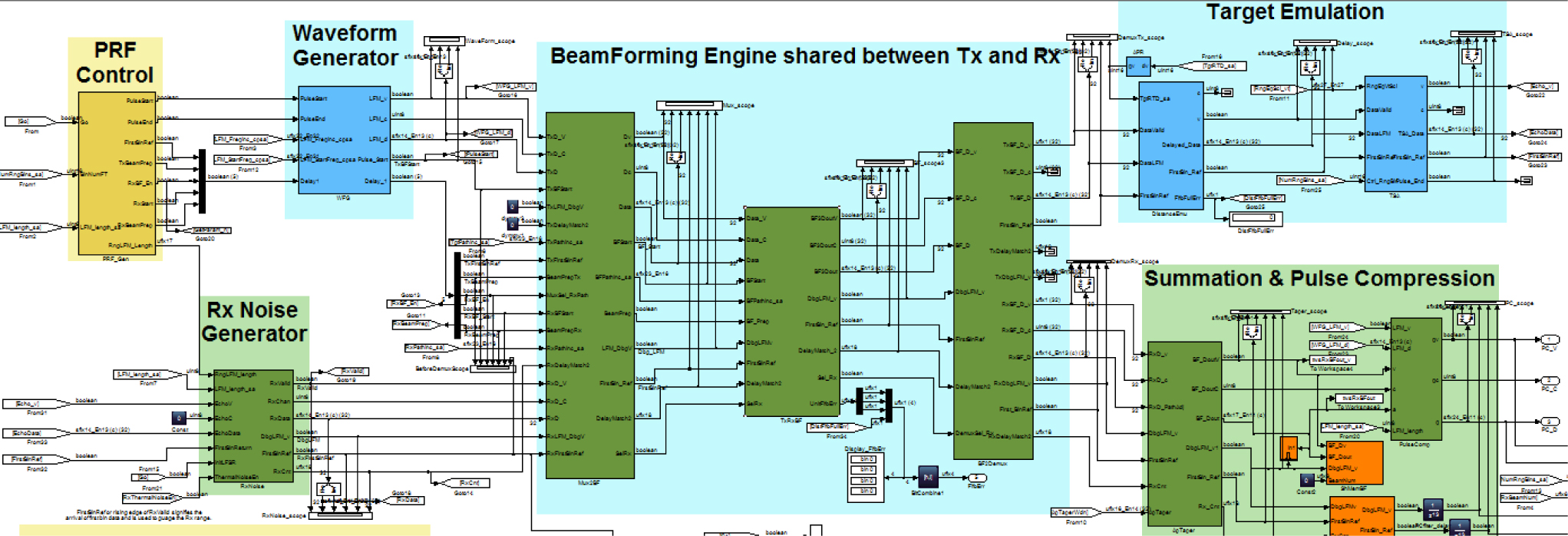Select the MuxBF green subsystem block
Image resolution: width=1568 pixels, height=536 pixels.
(x=589, y=296)
